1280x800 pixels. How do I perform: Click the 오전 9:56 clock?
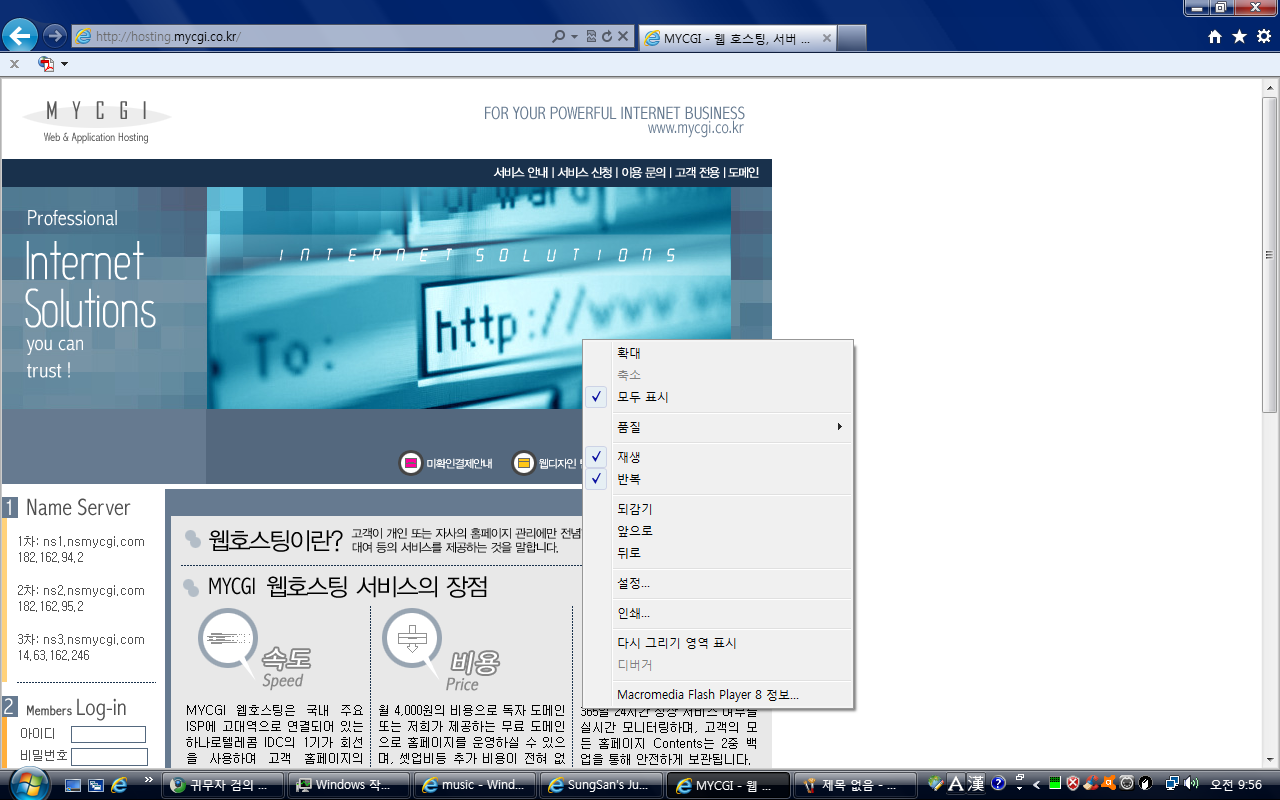[x=1236, y=785]
